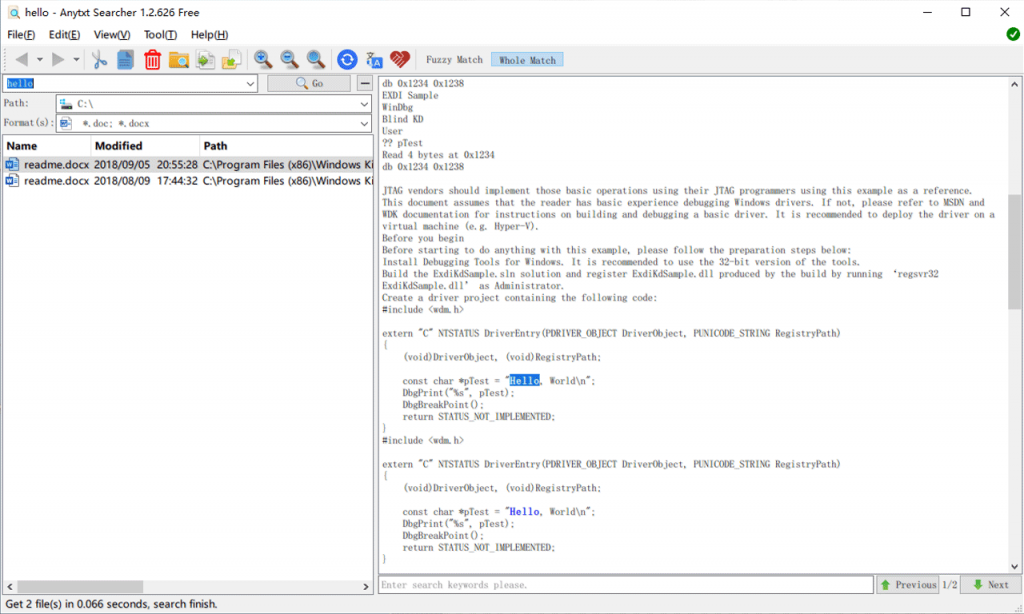1024x614 pixels.
Task: Click the Zoom In magnifier icon
Action: [x=263, y=59]
